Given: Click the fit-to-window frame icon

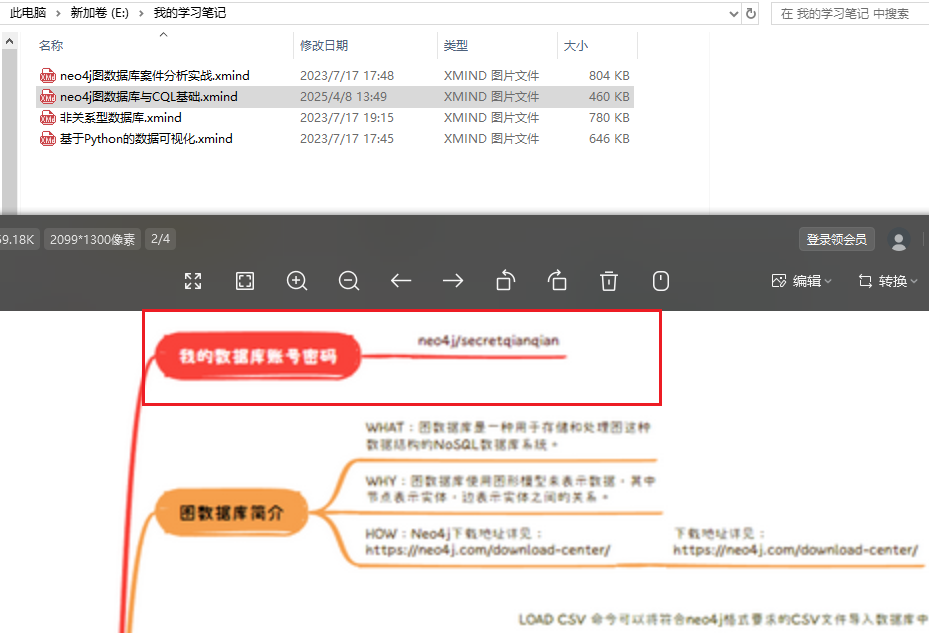Looking at the screenshot, I should coord(245,281).
